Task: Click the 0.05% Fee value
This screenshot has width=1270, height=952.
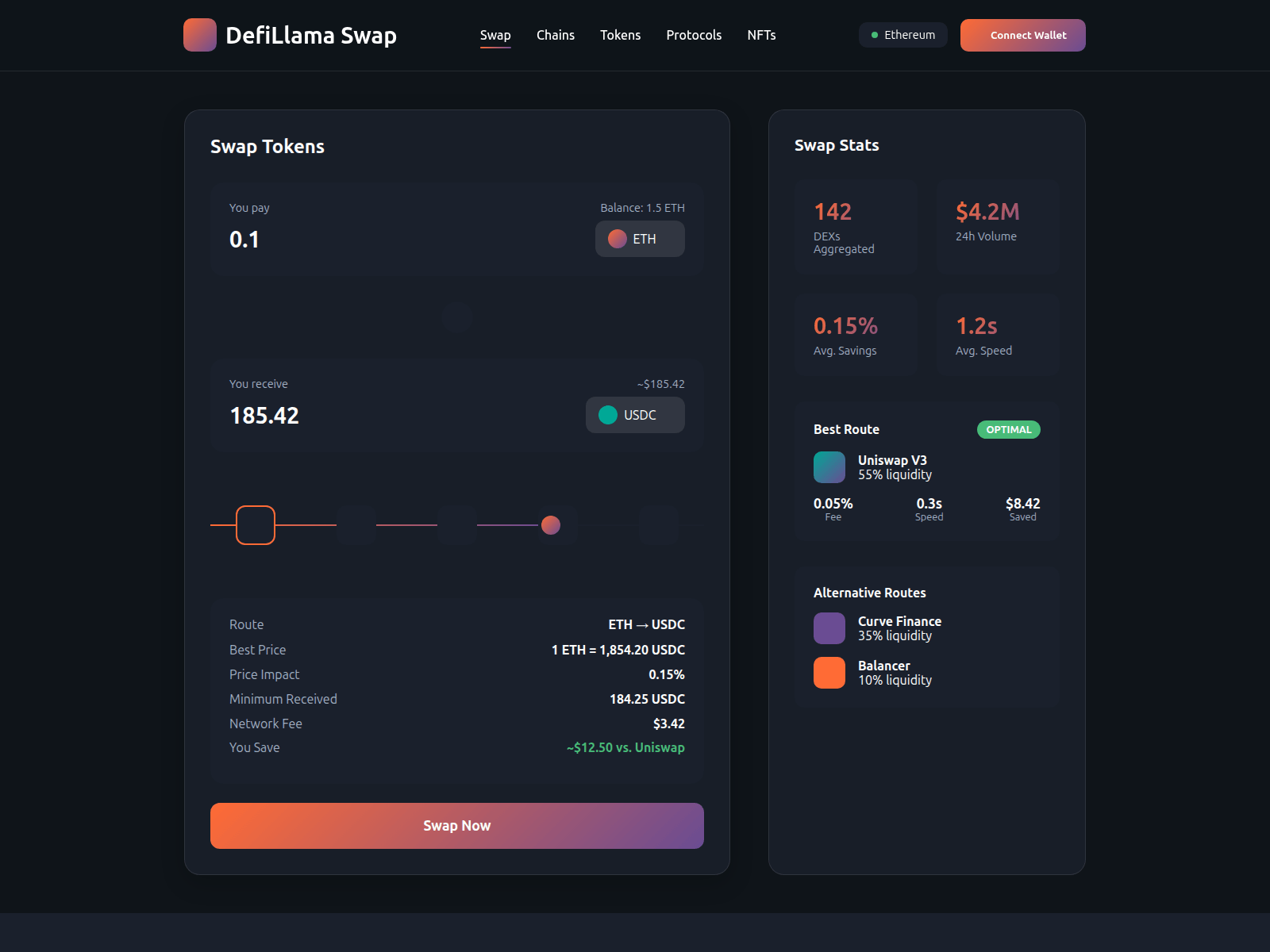Action: [833, 504]
